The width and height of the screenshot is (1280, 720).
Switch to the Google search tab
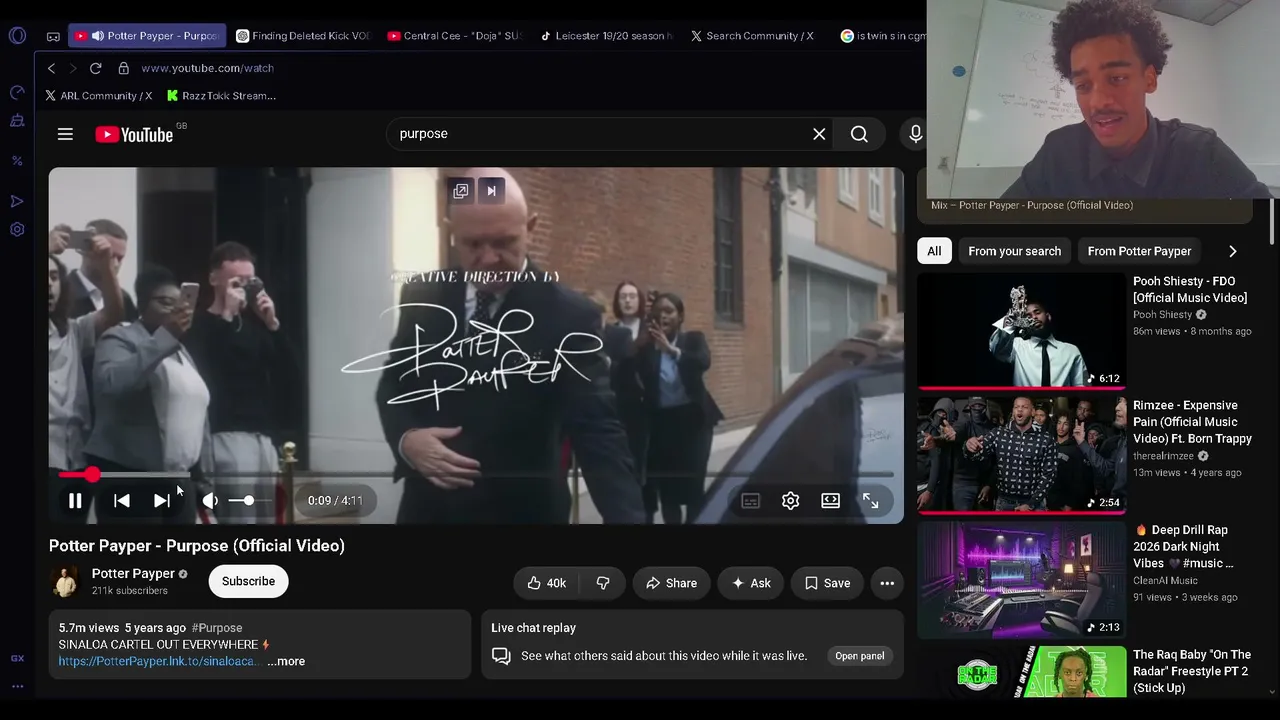[882, 36]
